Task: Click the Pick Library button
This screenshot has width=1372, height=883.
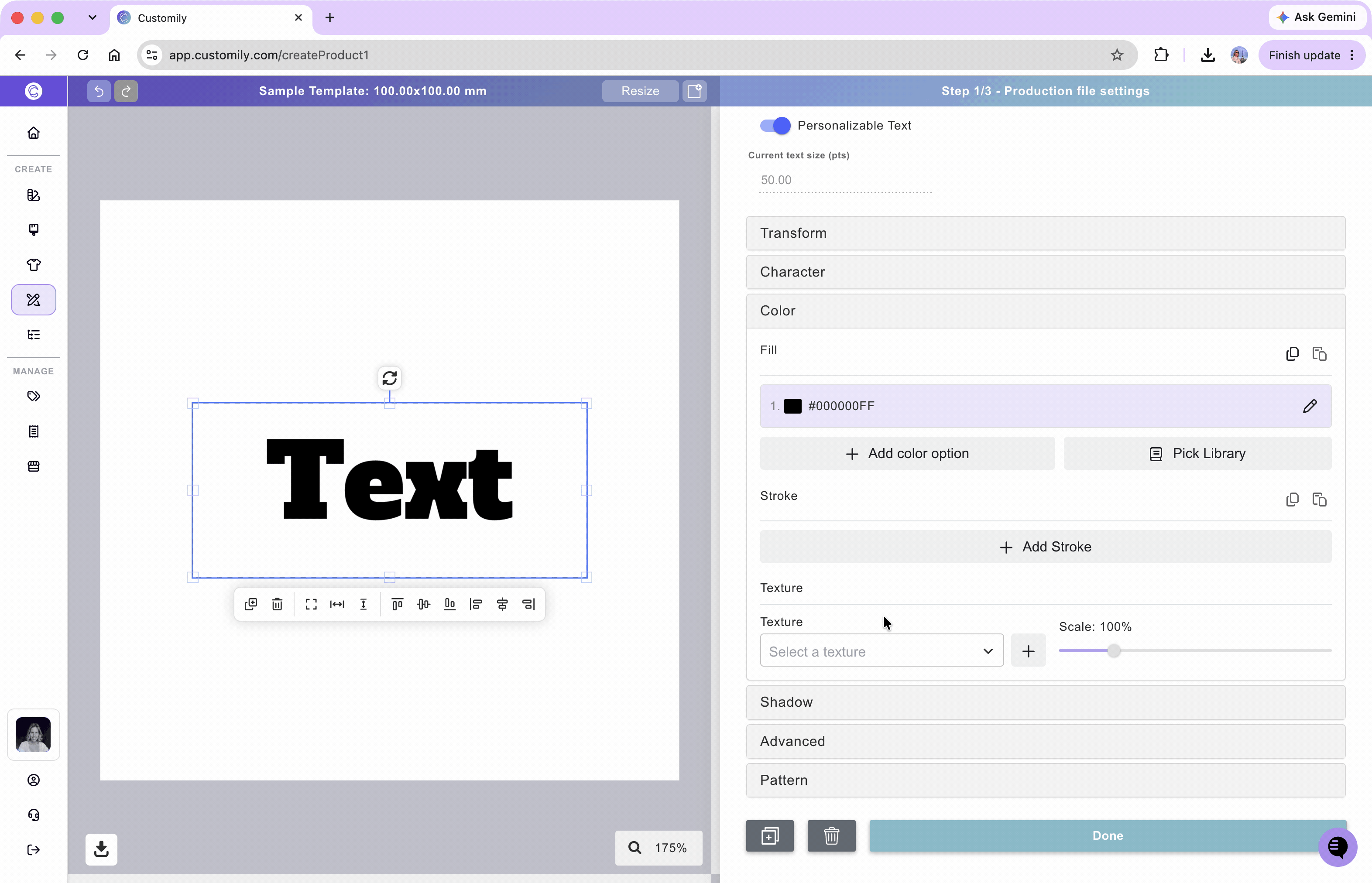Action: pyautogui.click(x=1197, y=454)
